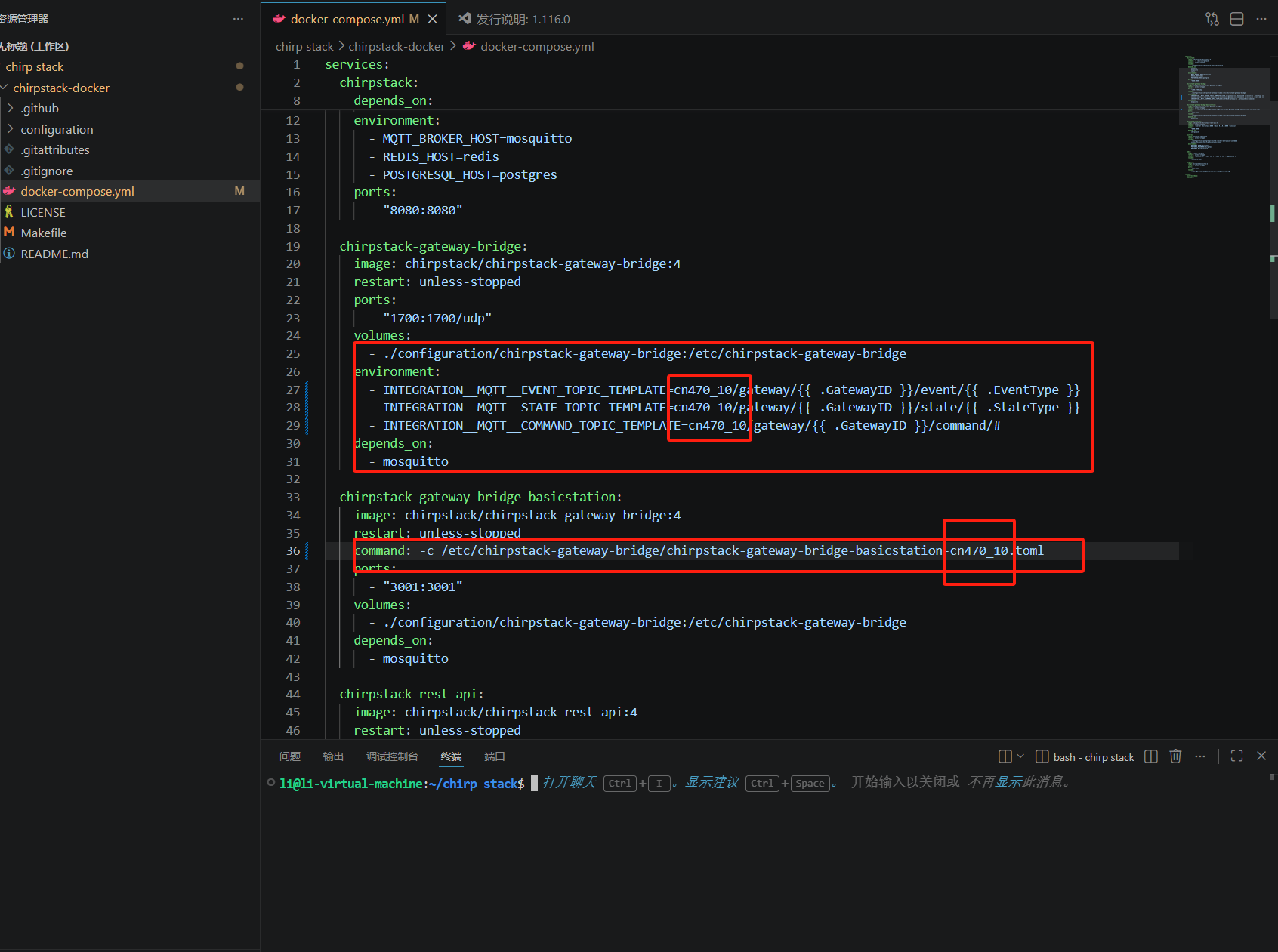Switch to the 问题 panel tab
Viewport: 1278px width, 952px height.
(x=290, y=756)
